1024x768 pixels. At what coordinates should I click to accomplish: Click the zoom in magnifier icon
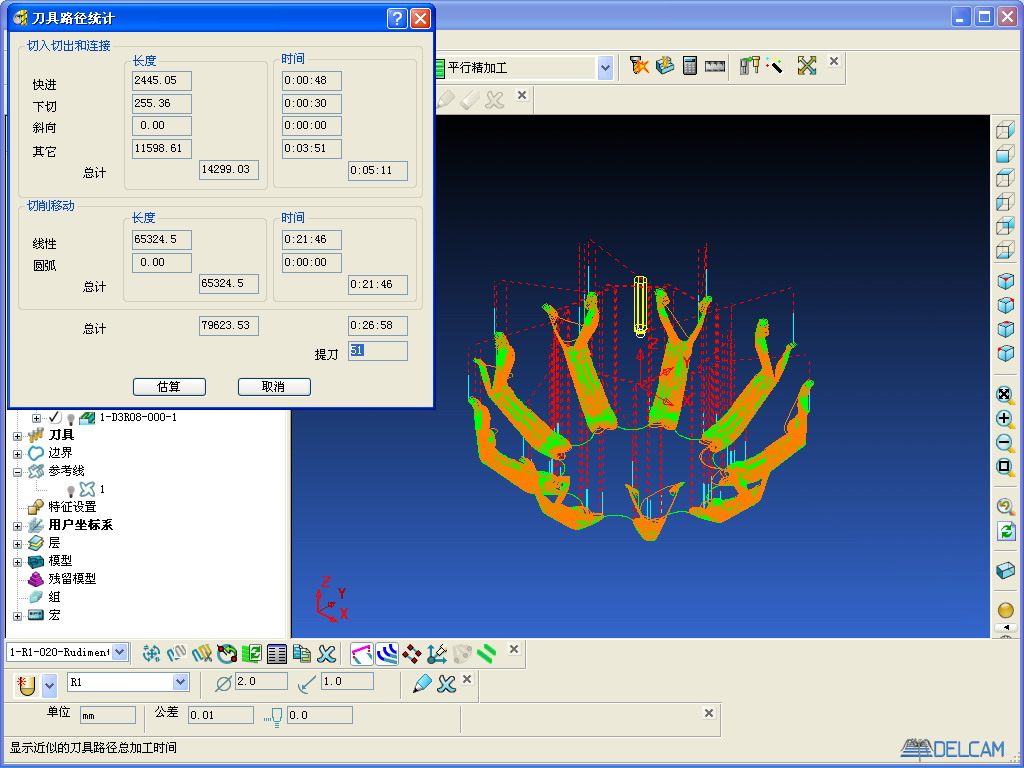pos(1005,419)
